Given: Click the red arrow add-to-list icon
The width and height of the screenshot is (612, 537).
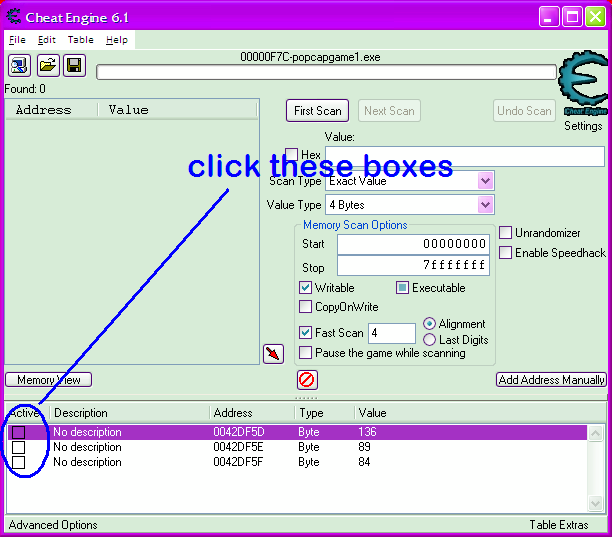Looking at the screenshot, I should click(273, 354).
